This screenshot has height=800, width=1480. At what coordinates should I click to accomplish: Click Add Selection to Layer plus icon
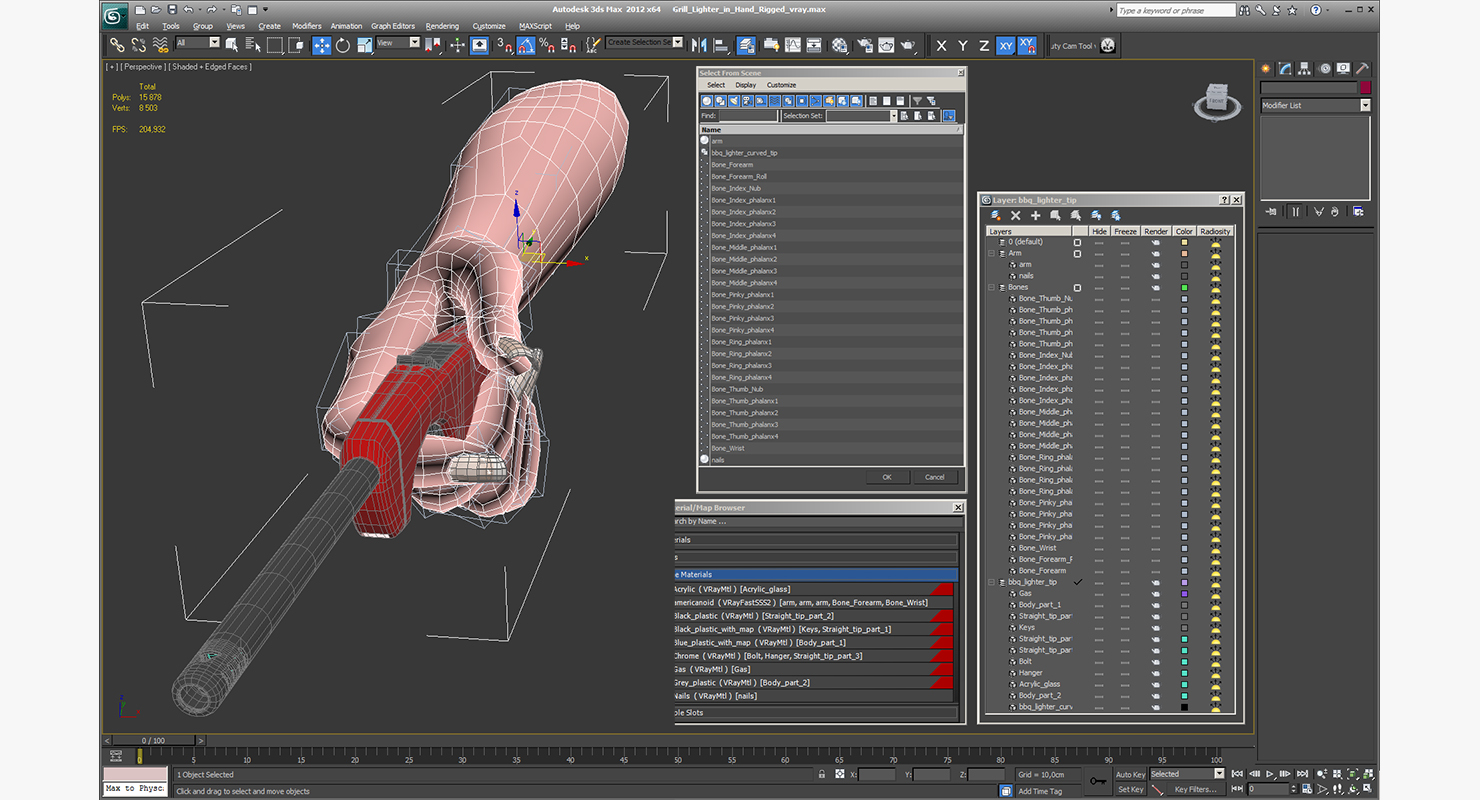click(1036, 215)
